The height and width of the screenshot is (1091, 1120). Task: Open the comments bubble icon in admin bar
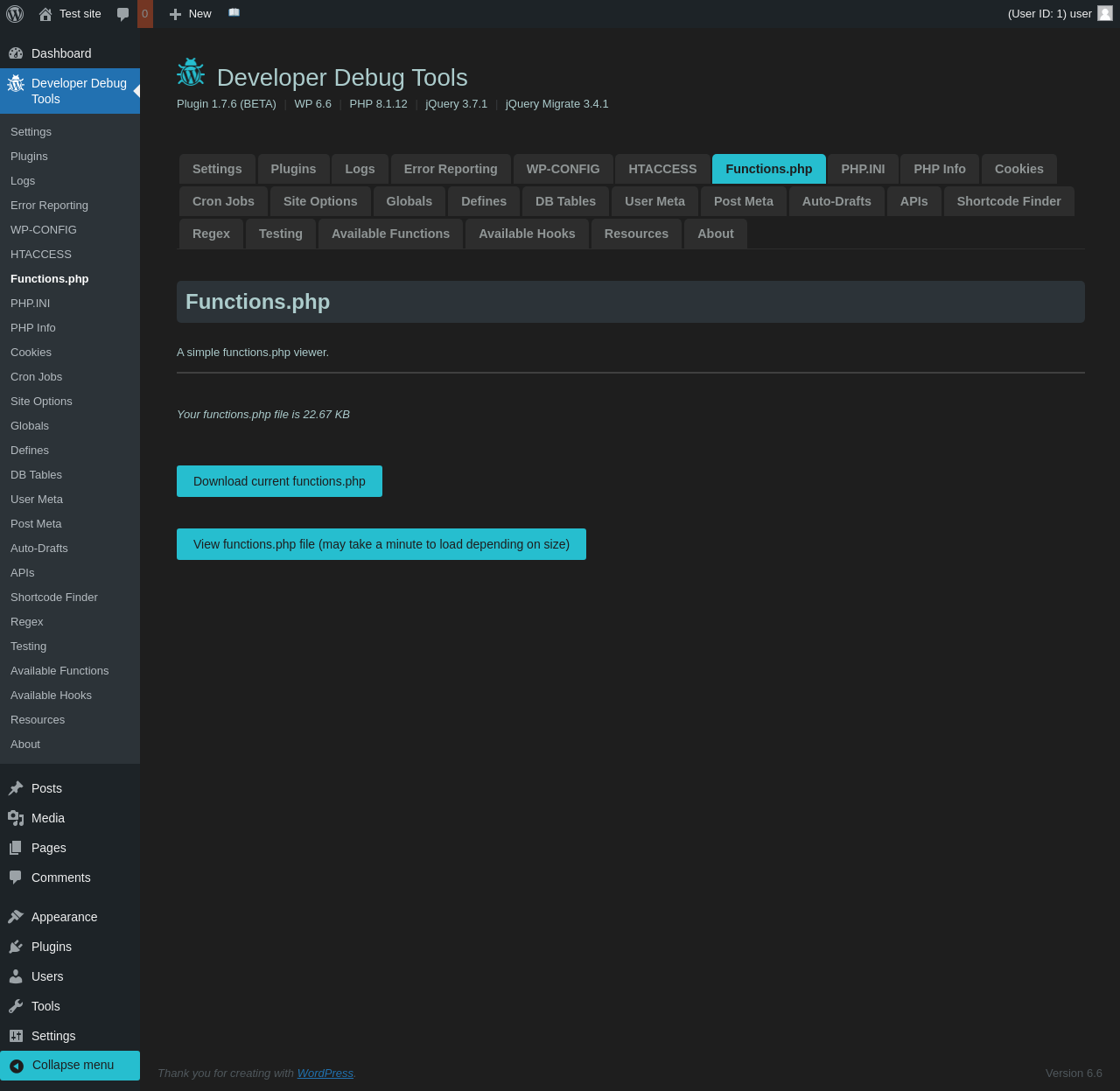click(x=123, y=14)
